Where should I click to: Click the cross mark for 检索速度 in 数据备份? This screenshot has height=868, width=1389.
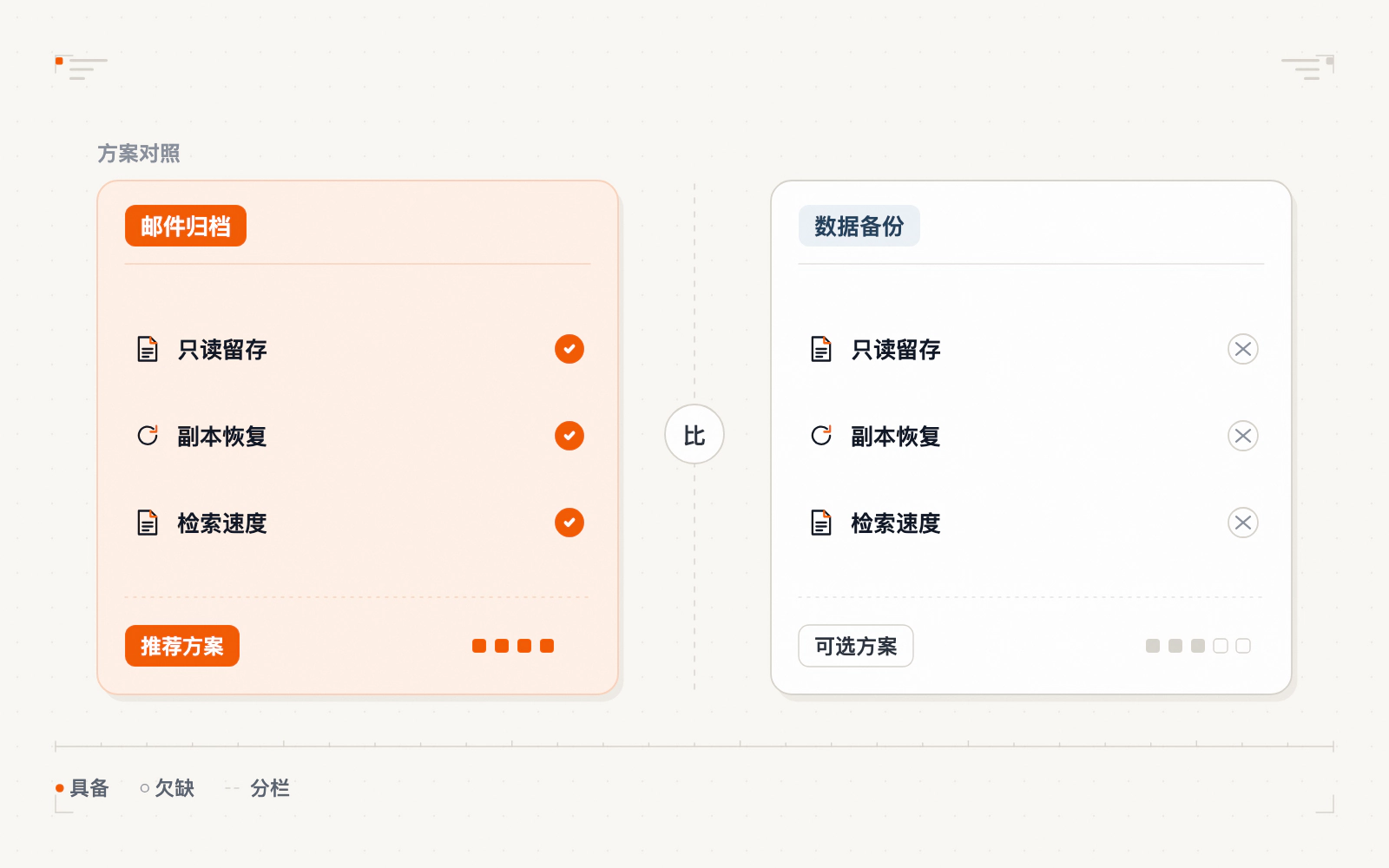pyautogui.click(x=1243, y=523)
